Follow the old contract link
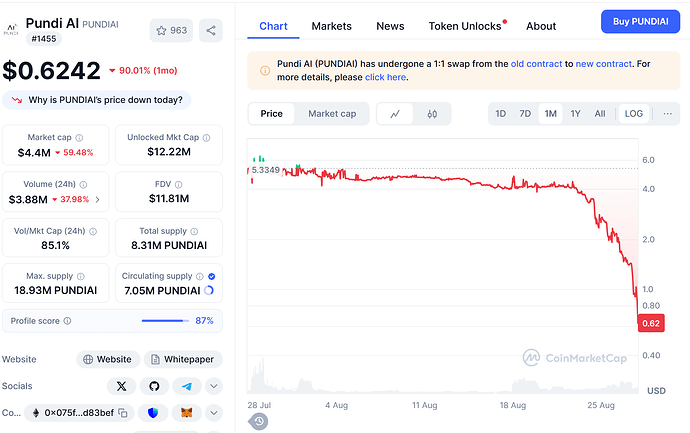This screenshot has height=433, width=690. tap(536, 64)
